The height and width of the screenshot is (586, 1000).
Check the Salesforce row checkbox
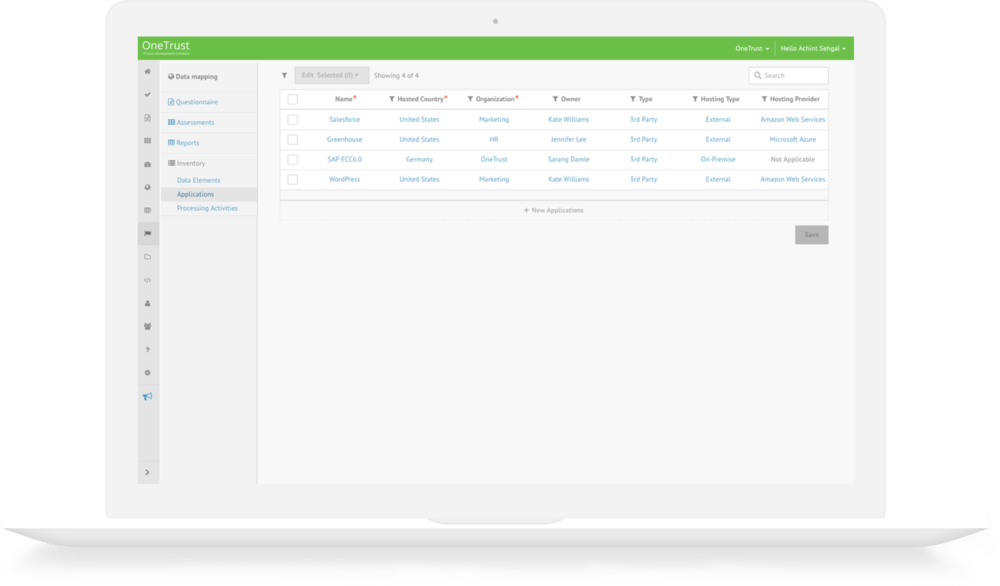[x=293, y=120]
